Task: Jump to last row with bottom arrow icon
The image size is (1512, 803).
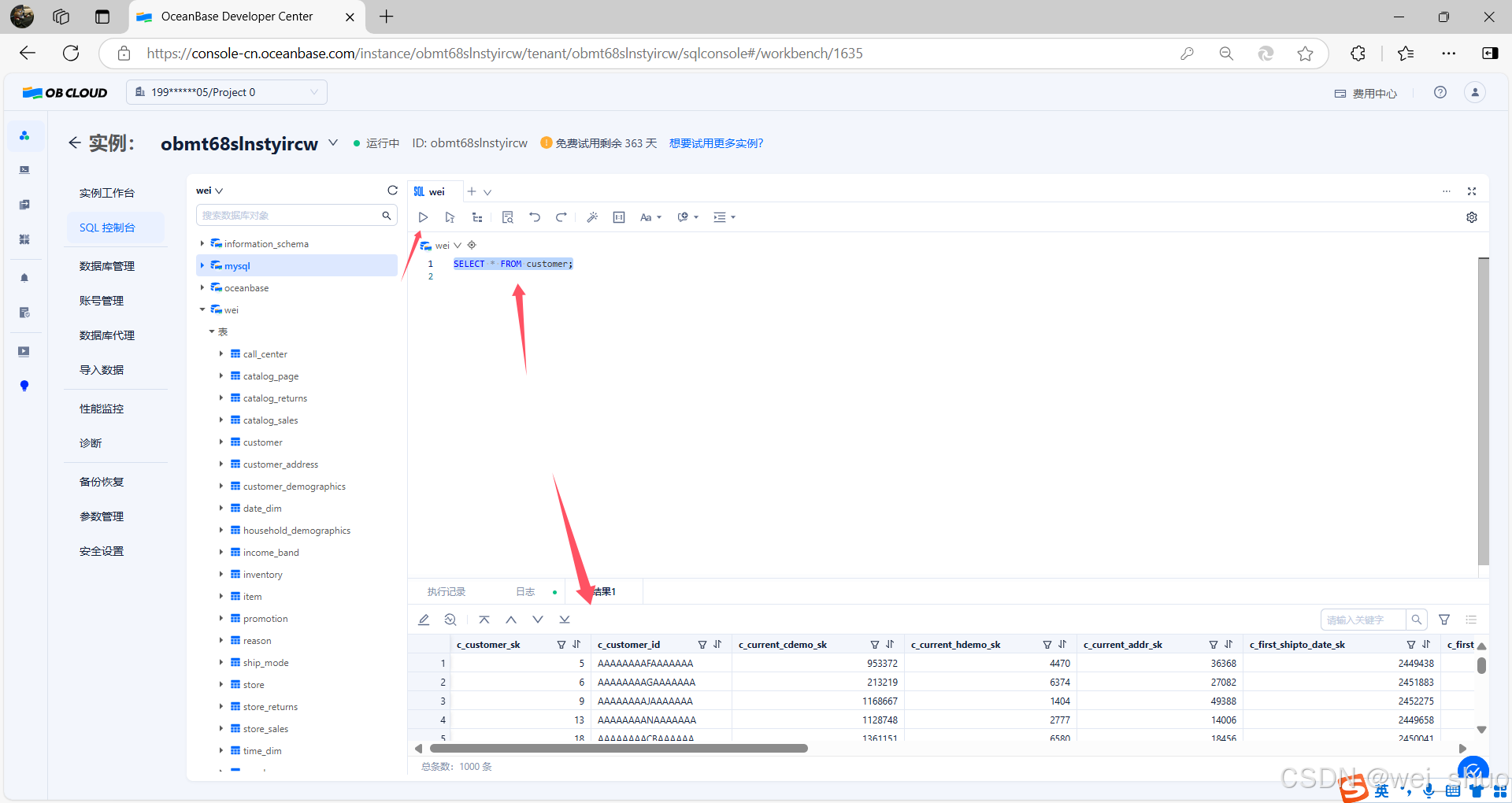Action: (x=565, y=620)
